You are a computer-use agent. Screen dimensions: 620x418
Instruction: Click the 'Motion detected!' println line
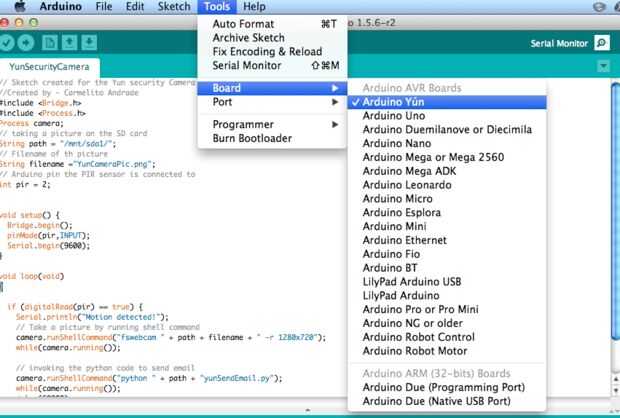(92, 317)
